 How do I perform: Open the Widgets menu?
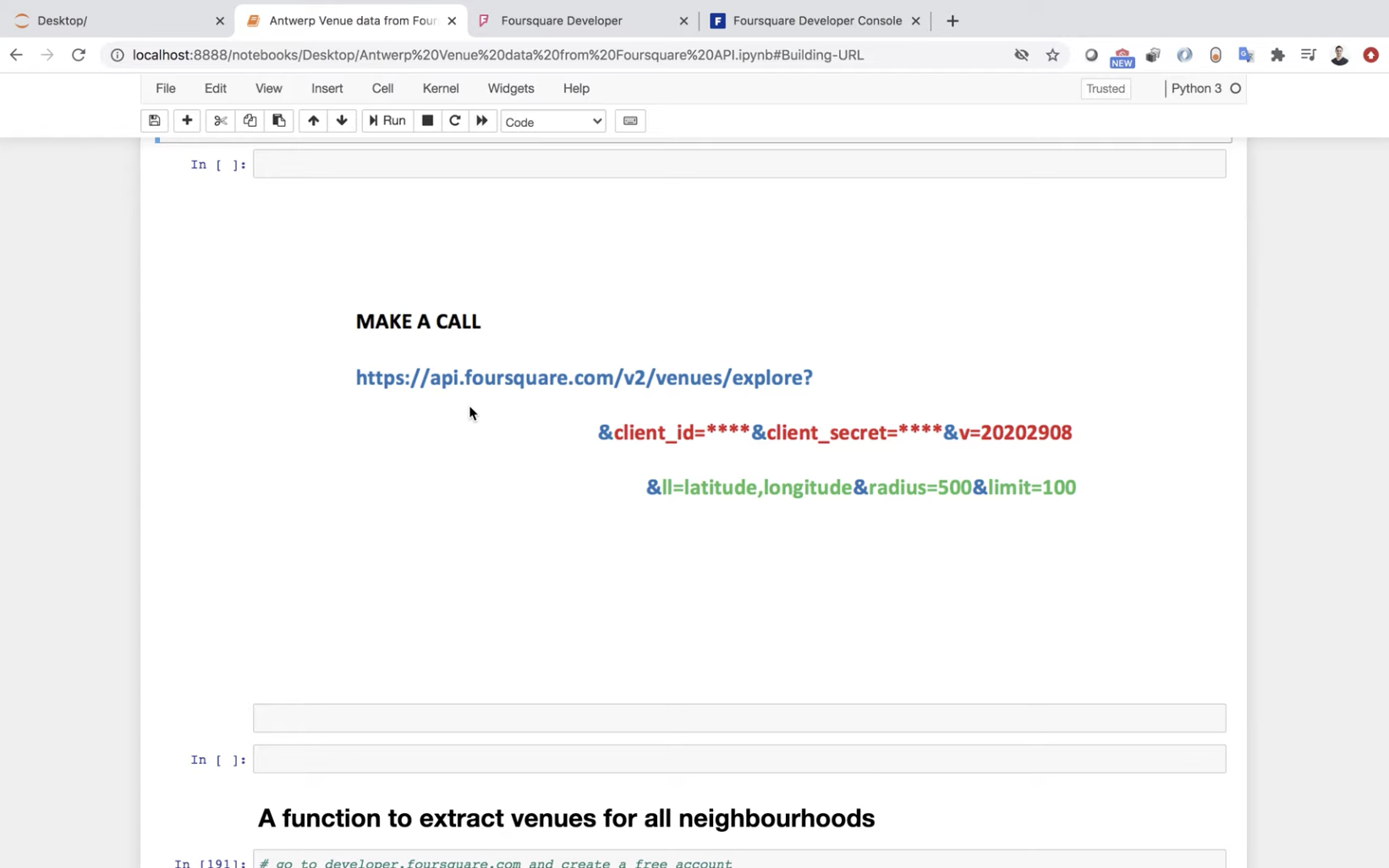[510, 88]
